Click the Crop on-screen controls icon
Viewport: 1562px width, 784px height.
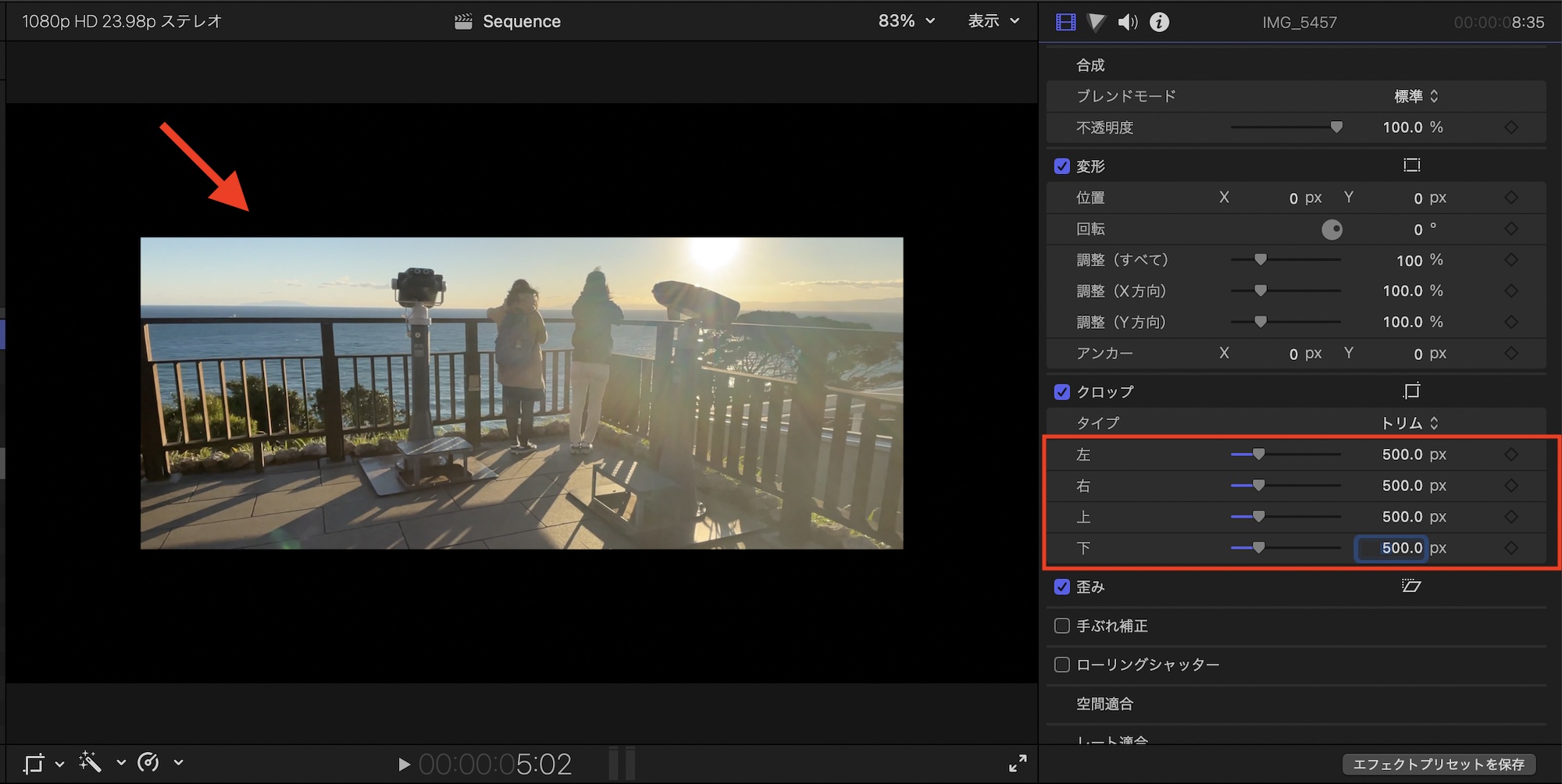click(1411, 391)
